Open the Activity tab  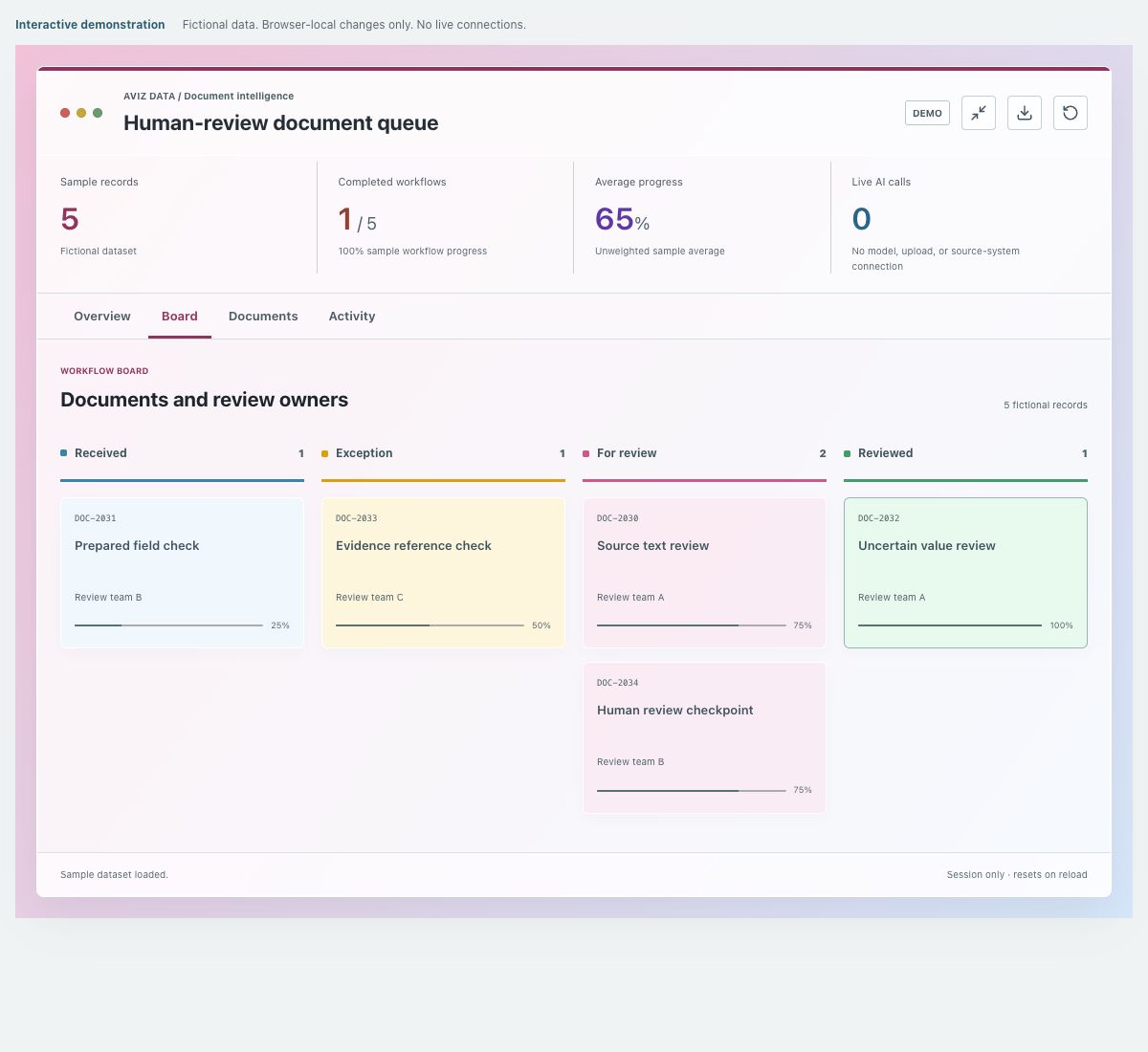352,317
